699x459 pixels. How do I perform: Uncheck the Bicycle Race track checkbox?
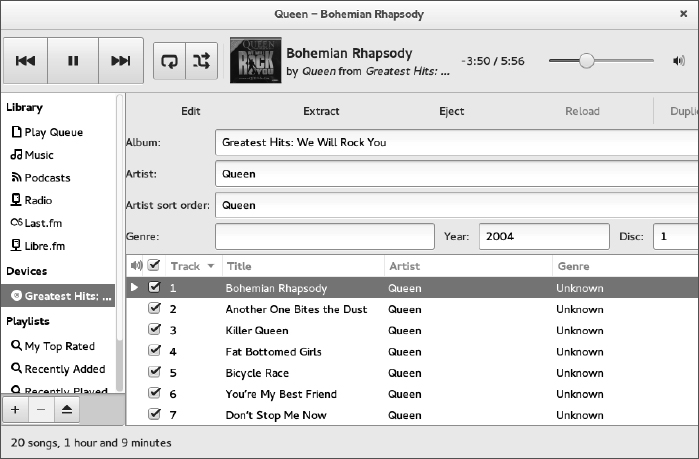pos(154,373)
